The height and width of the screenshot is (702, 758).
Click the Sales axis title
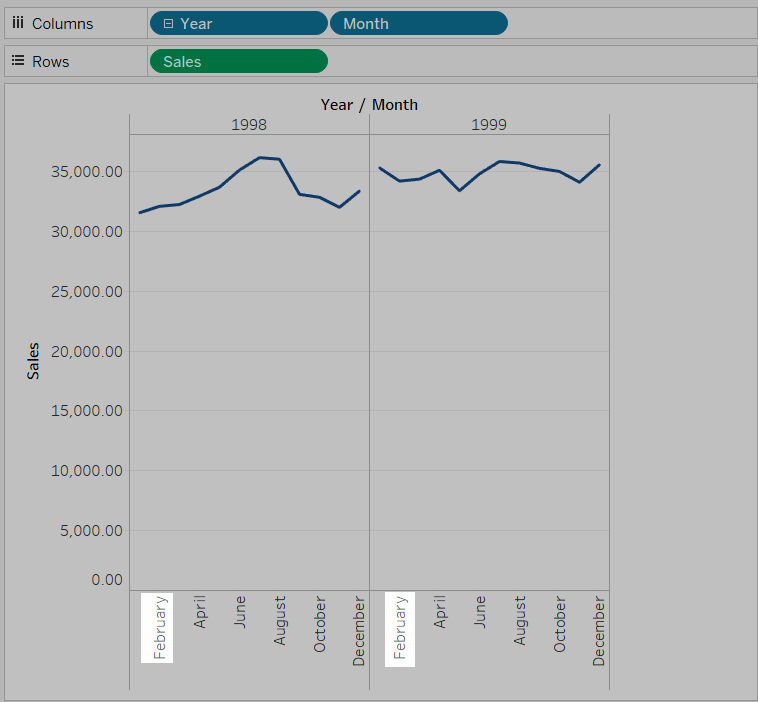tap(34, 360)
